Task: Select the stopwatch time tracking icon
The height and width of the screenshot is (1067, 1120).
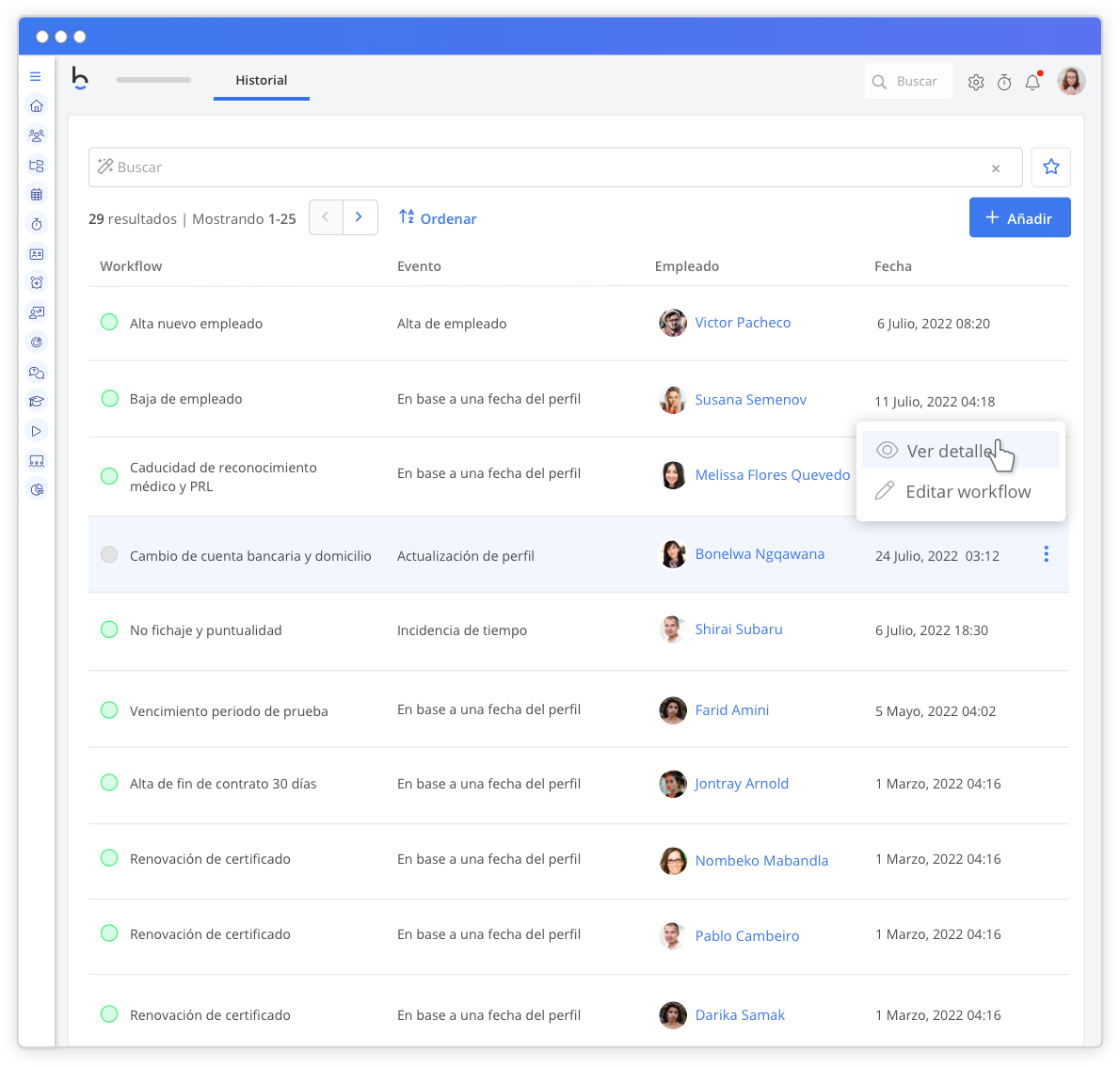Action: pos(36,224)
